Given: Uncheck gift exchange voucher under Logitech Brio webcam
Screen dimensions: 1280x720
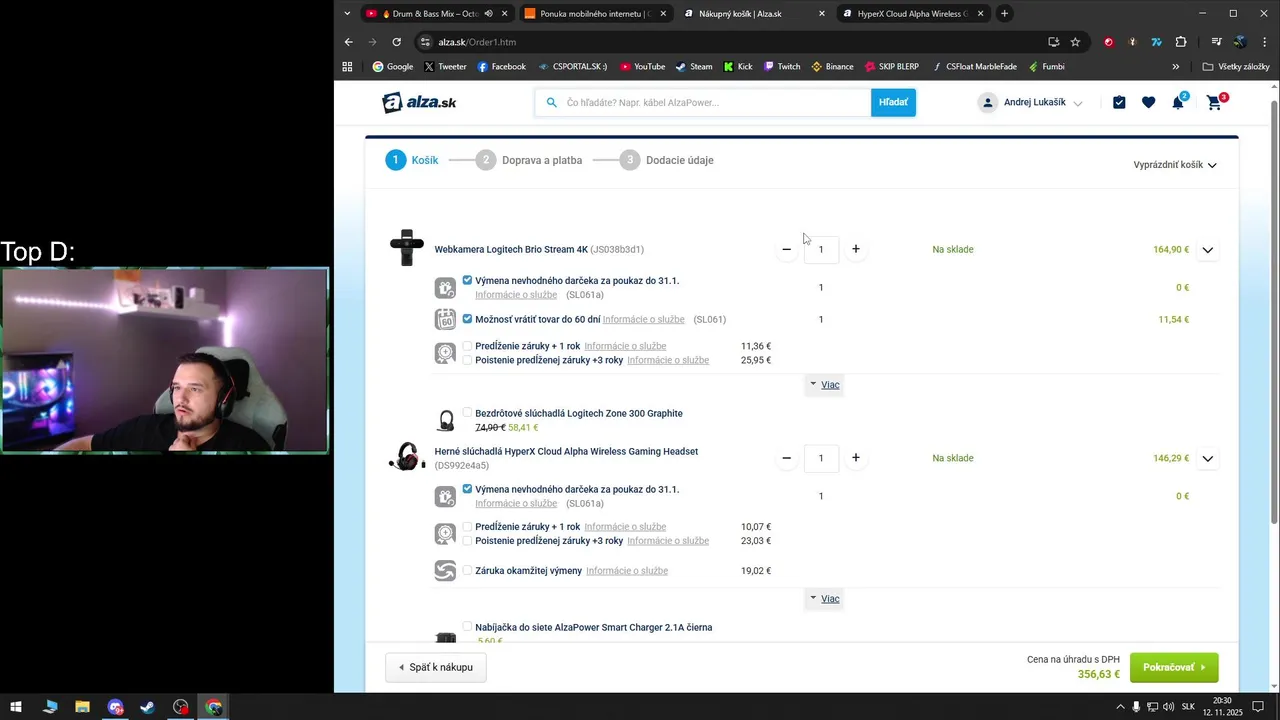Looking at the screenshot, I should [467, 280].
